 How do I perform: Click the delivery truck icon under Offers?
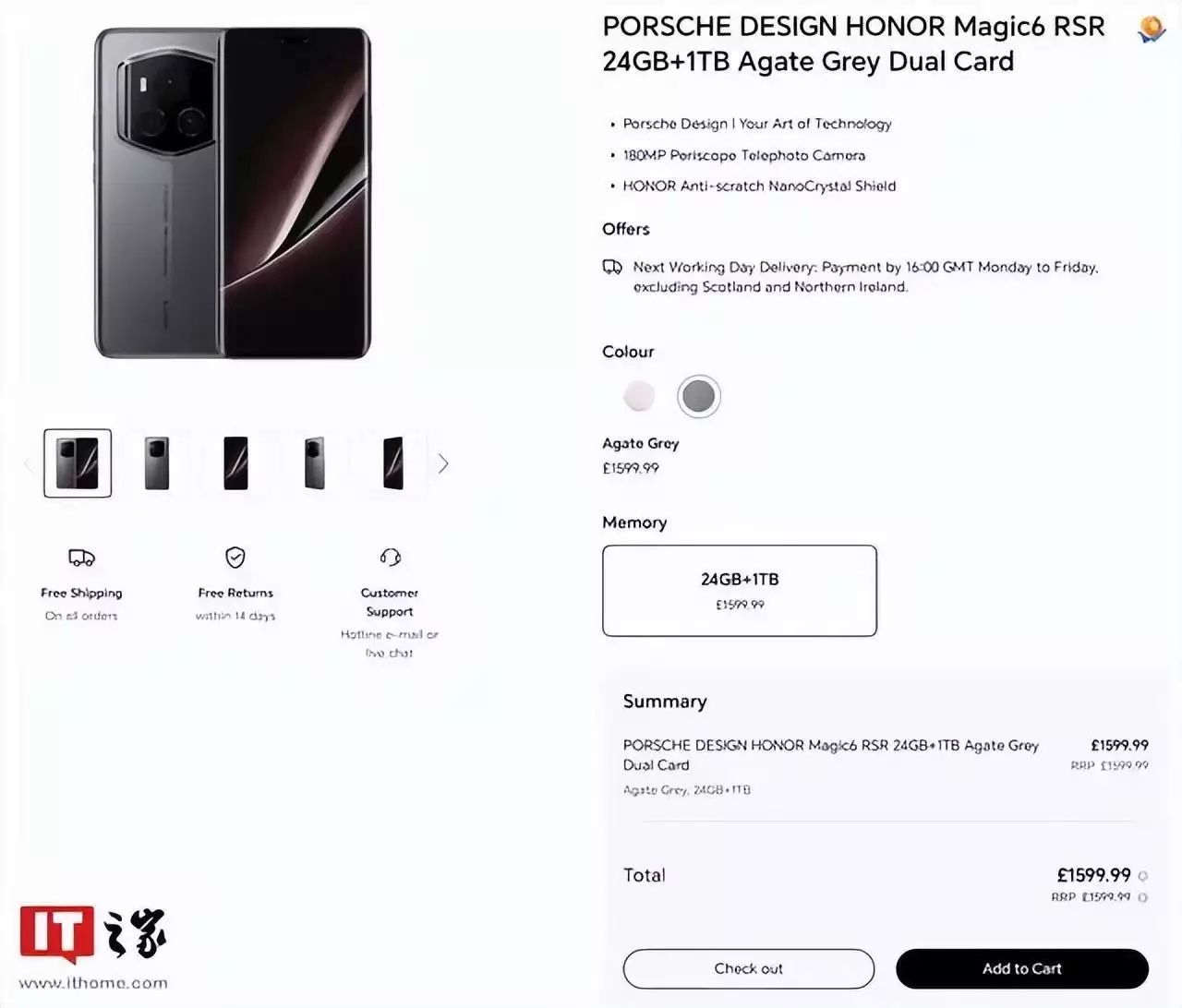click(x=612, y=267)
